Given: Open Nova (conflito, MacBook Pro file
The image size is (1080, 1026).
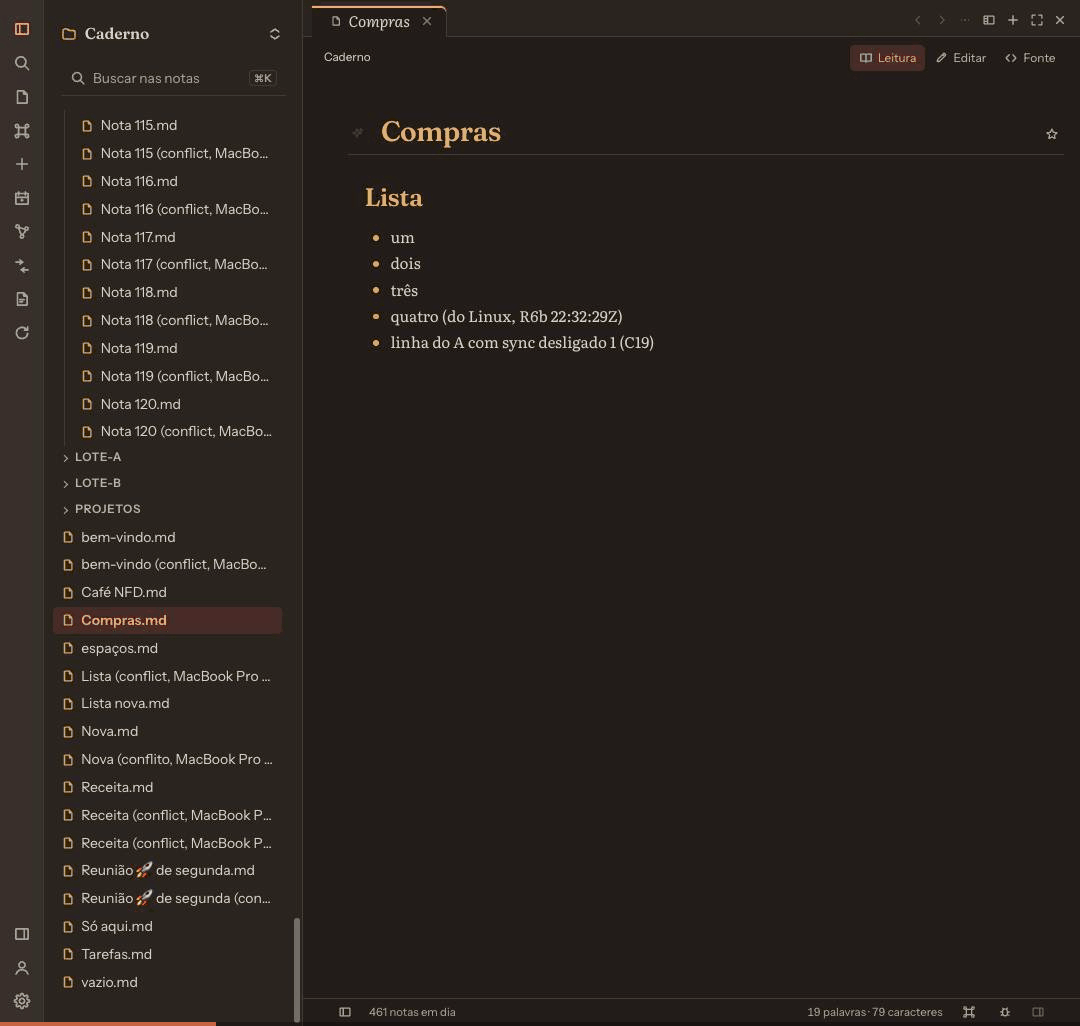Looking at the screenshot, I should [x=167, y=760].
